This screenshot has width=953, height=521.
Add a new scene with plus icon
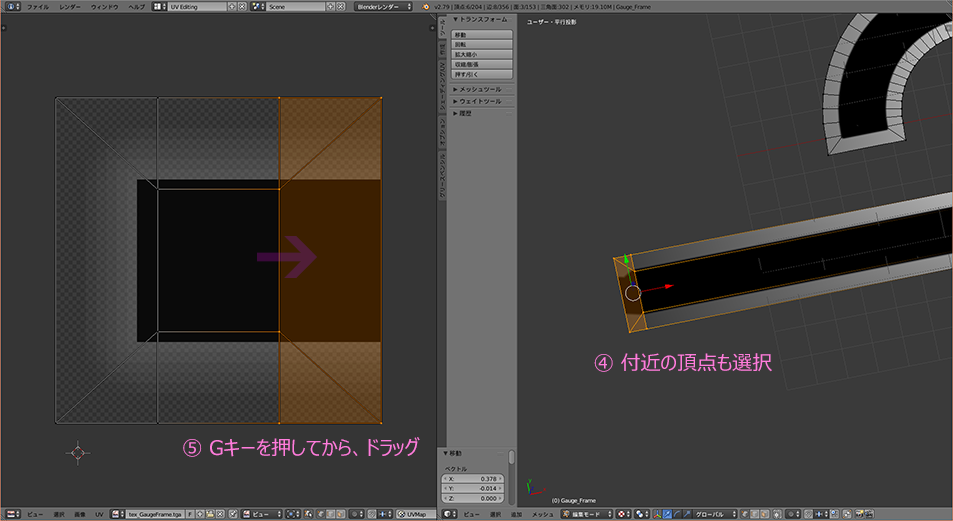pyautogui.click(x=331, y=7)
